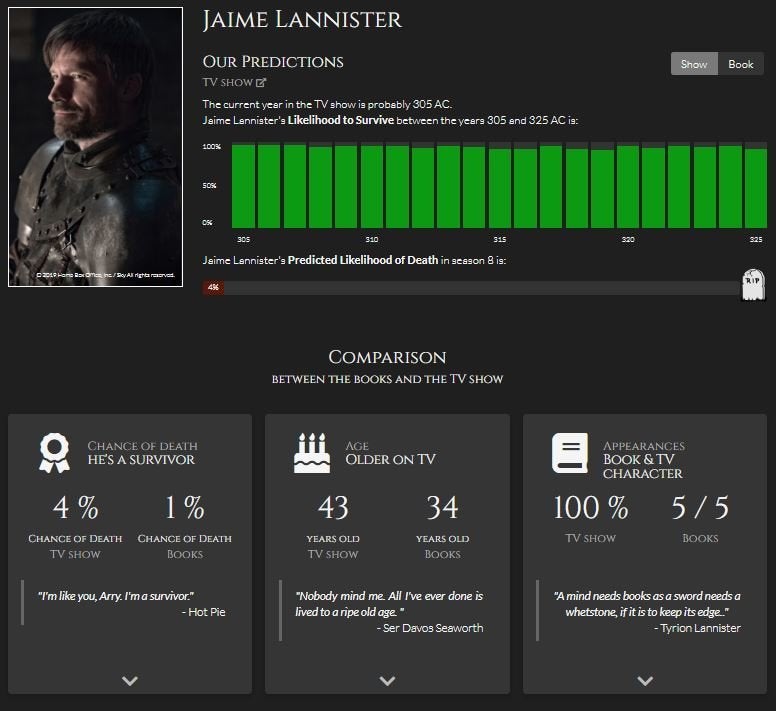Click the 100% axis label
Screen dimensions: 776x711
211,147
